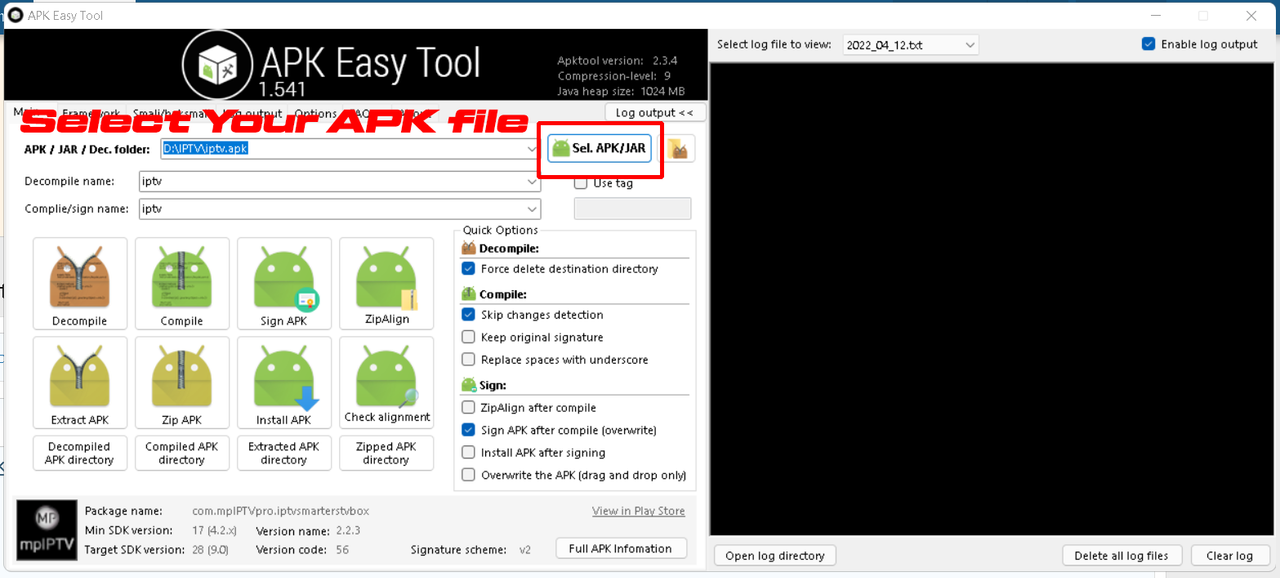Open the log file selector dropdown
The width and height of the screenshot is (1280, 578).
coord(970,45)
